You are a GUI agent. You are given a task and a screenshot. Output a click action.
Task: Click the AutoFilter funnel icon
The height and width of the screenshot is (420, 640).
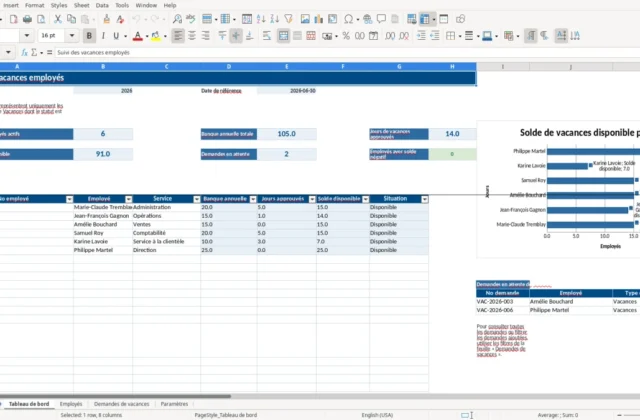(x=289, y=19)
